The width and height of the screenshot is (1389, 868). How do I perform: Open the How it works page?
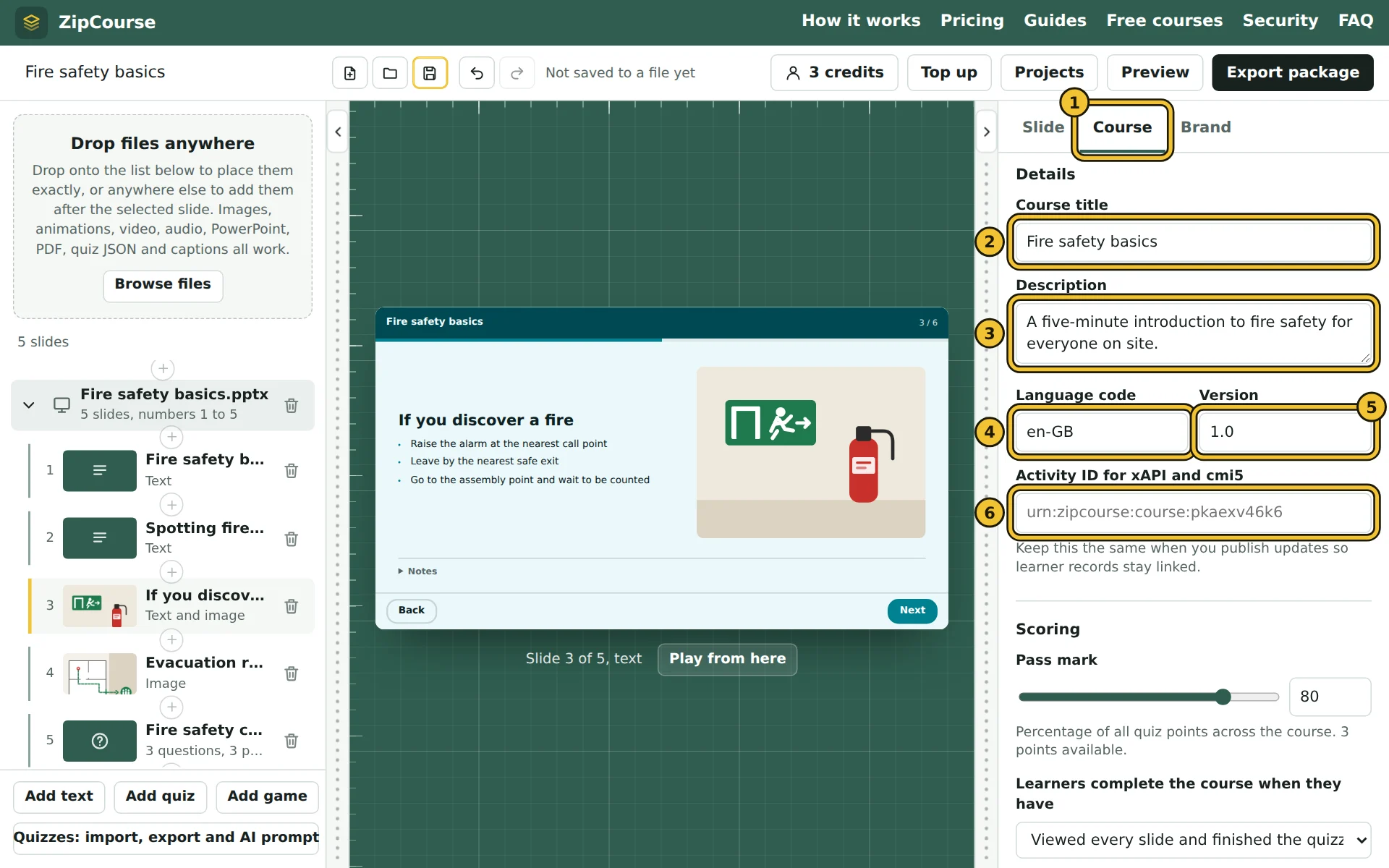pos(861,21)
